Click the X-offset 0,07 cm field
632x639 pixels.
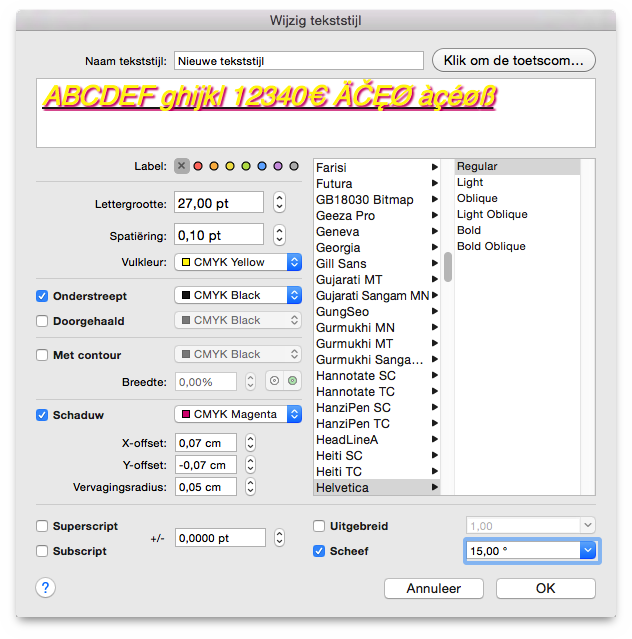pyautogui.click(x=206, y=443)
